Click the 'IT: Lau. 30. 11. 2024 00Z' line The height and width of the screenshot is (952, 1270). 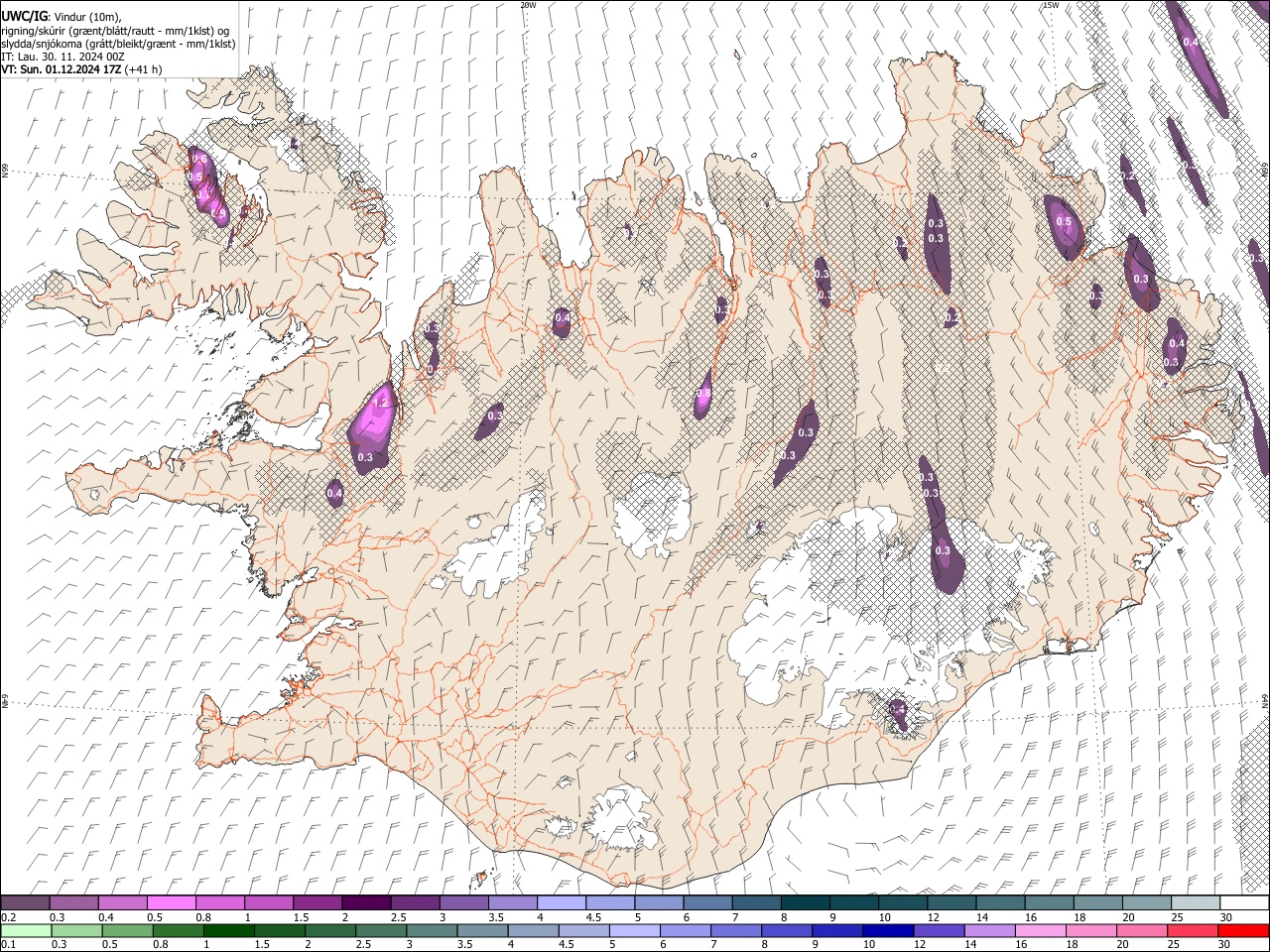point(63,57)
